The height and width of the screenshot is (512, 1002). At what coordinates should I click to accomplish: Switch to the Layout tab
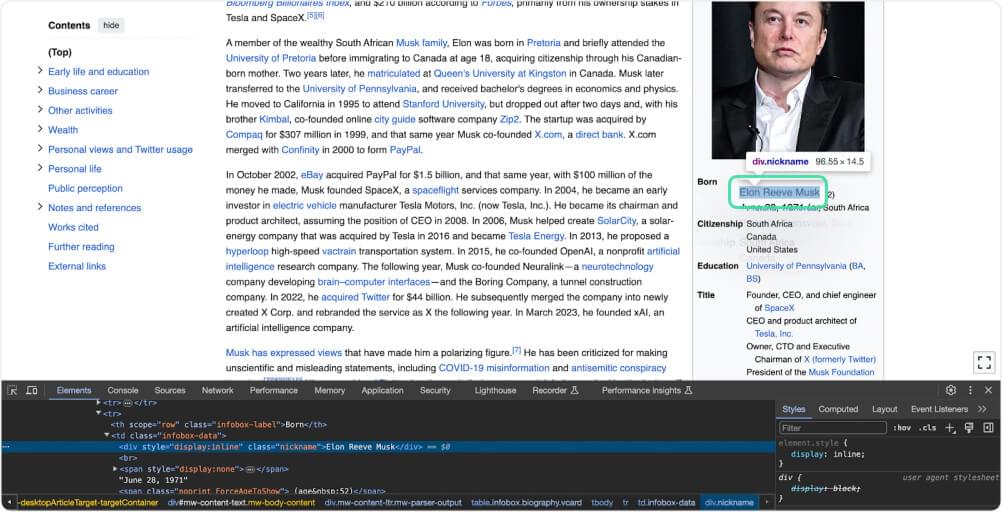[x=884, y=409]
